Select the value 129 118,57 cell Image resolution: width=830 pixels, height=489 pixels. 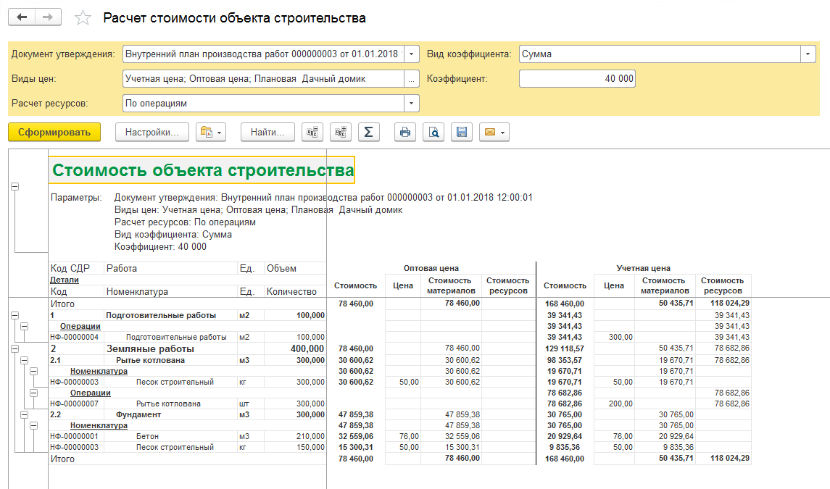point(564,349)
